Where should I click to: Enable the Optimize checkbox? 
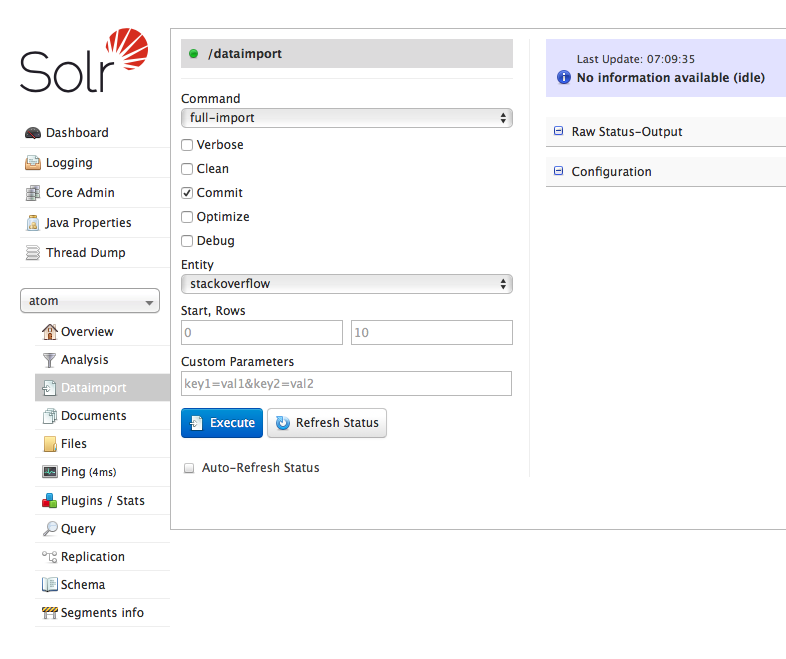[x=187, y=217]
